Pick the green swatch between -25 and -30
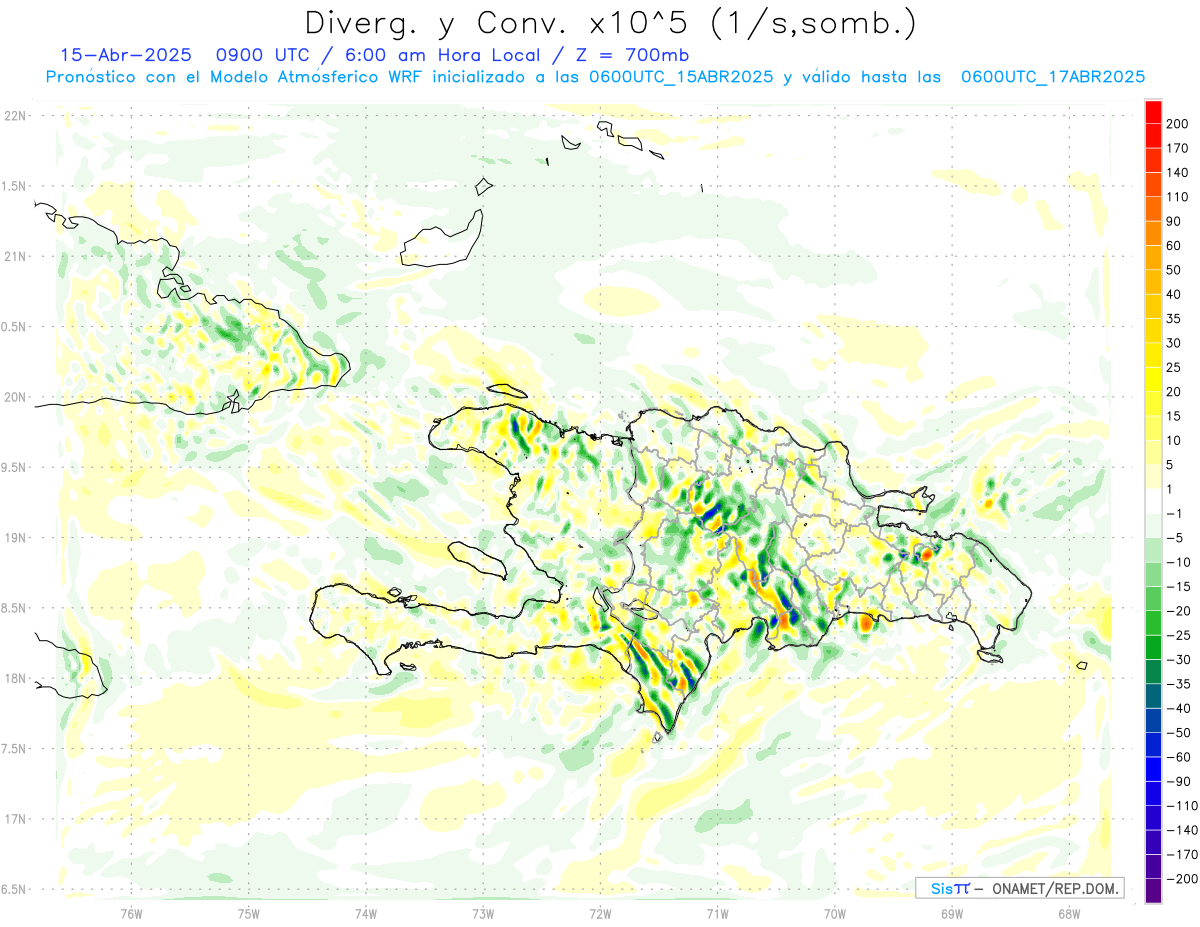Image resolution: width=1200 pixels, height=927 pixels. click(x=1153, y=647)
